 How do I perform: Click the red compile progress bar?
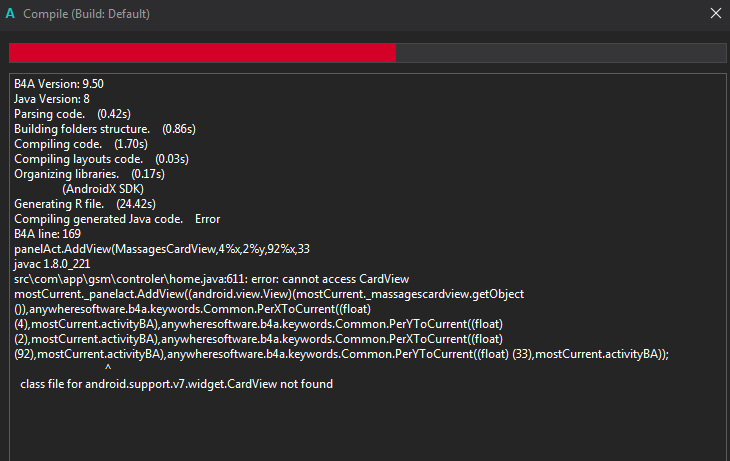click(202, 53)
